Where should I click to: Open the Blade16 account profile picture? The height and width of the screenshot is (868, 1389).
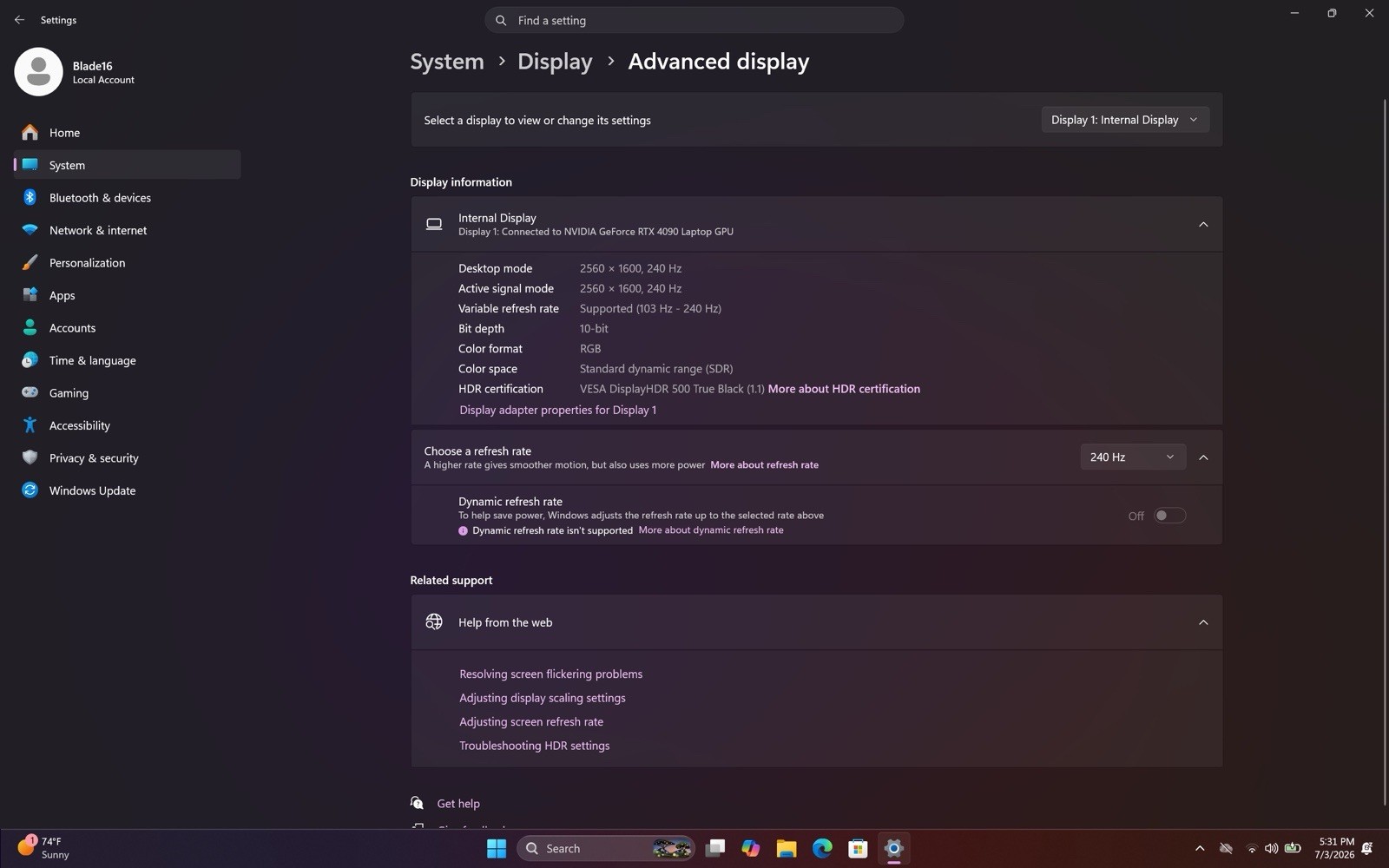(x=38, y=71)
